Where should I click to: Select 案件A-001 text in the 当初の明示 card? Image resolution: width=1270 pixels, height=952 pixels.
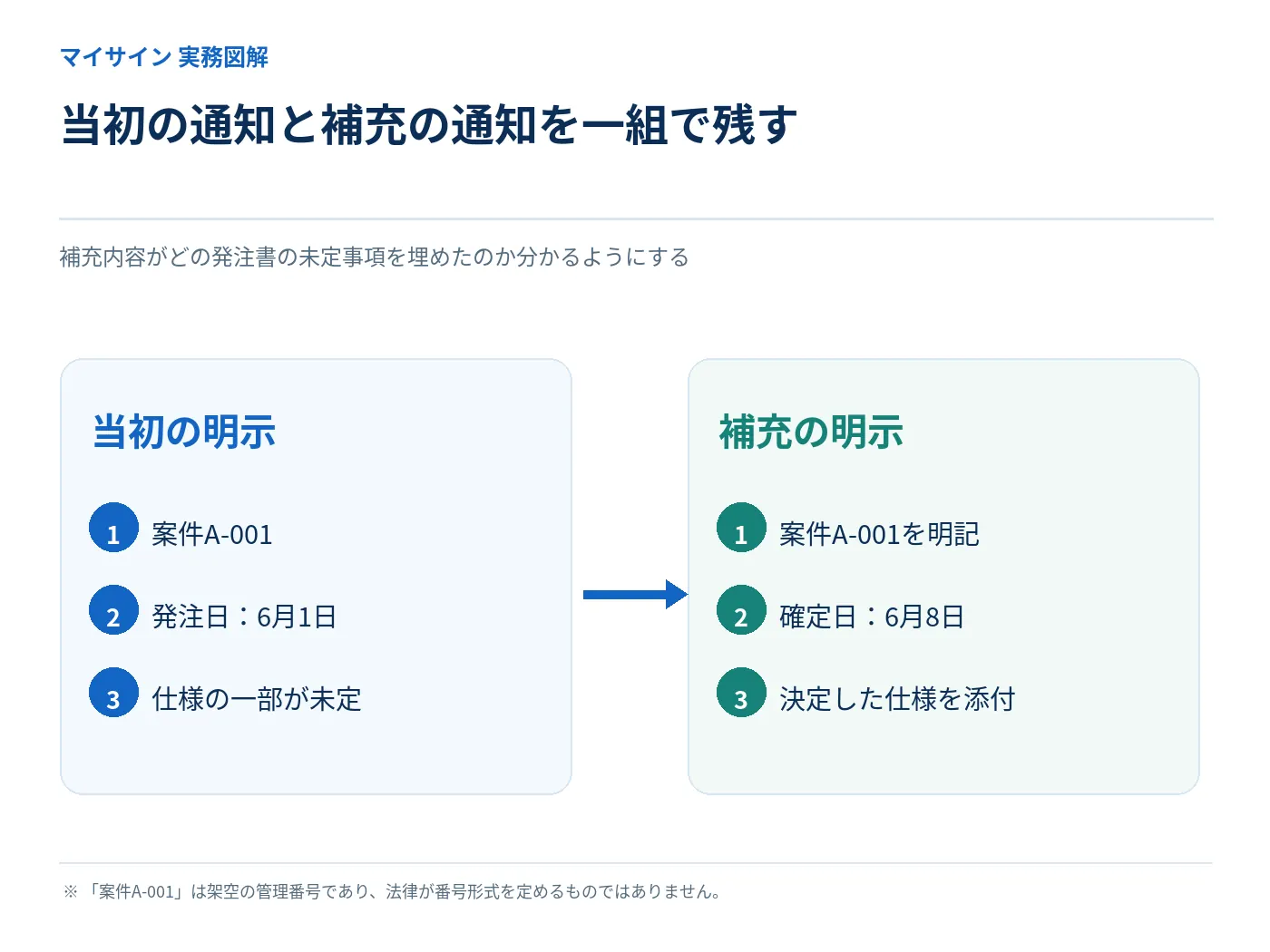(x=212, y=535)
